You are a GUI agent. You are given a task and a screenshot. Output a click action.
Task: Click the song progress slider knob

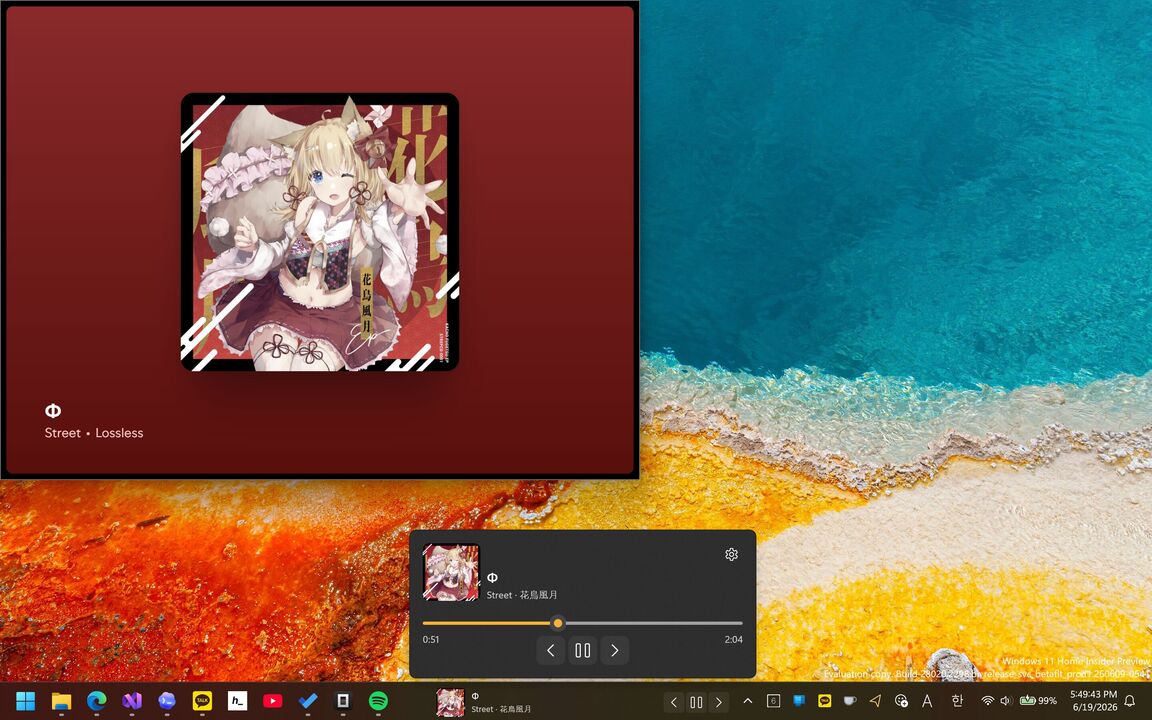point(558,623)
